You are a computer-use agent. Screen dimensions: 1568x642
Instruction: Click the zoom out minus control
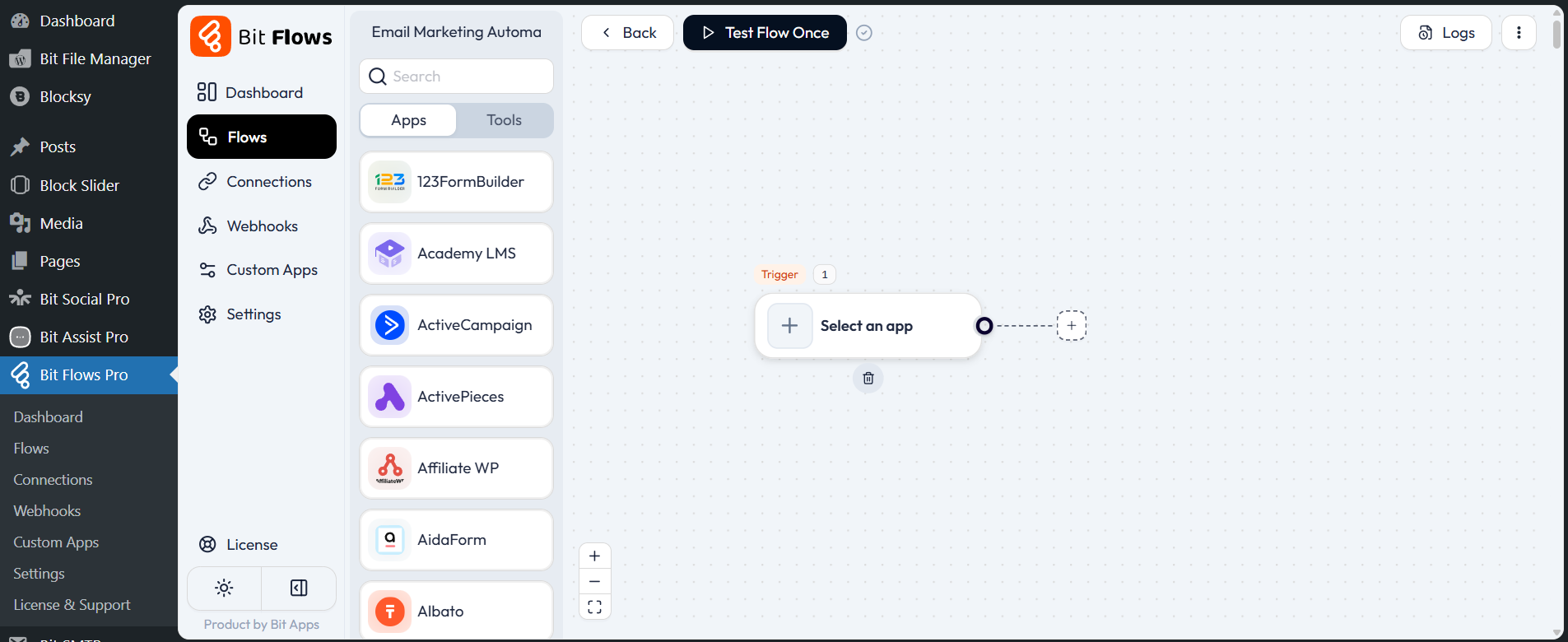(595, 582)
